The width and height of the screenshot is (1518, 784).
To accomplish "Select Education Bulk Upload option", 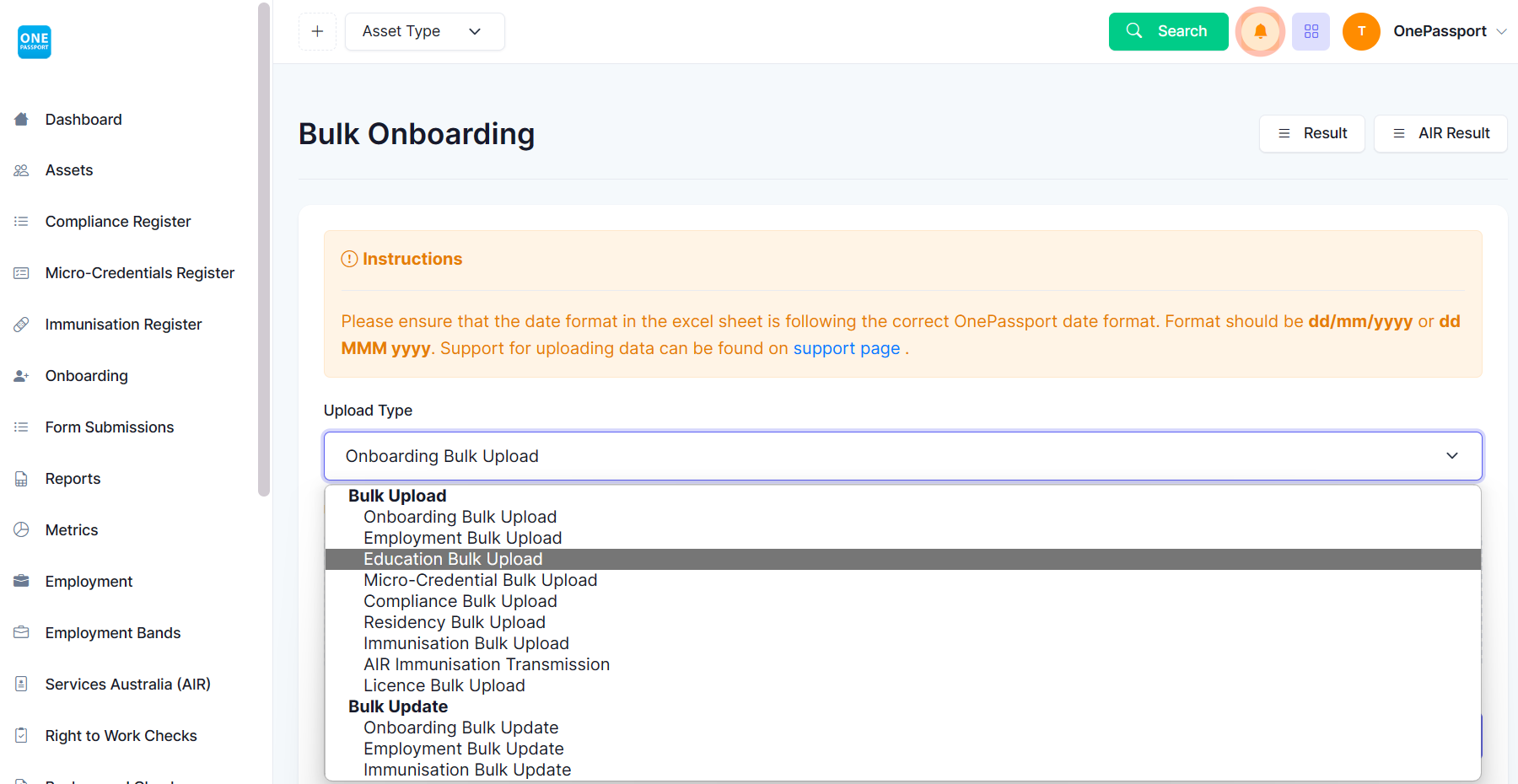I will pos(453,558).
